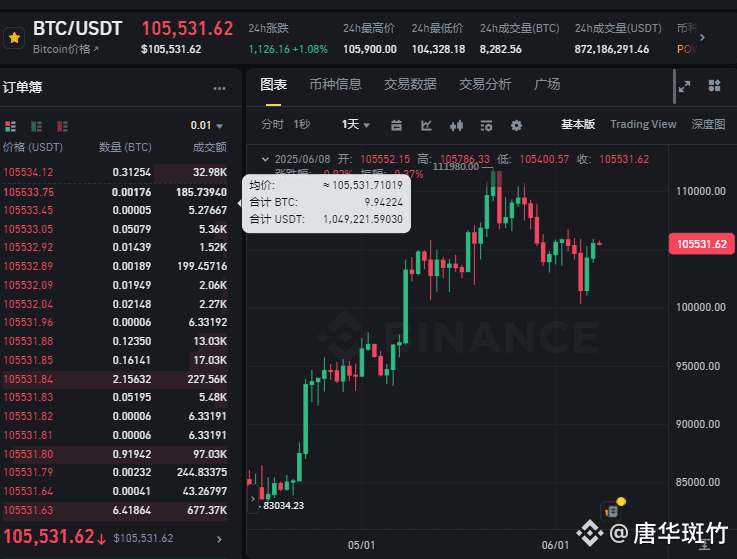
Task: Select the 105531.96 sell order price
Action: (28, 323)
